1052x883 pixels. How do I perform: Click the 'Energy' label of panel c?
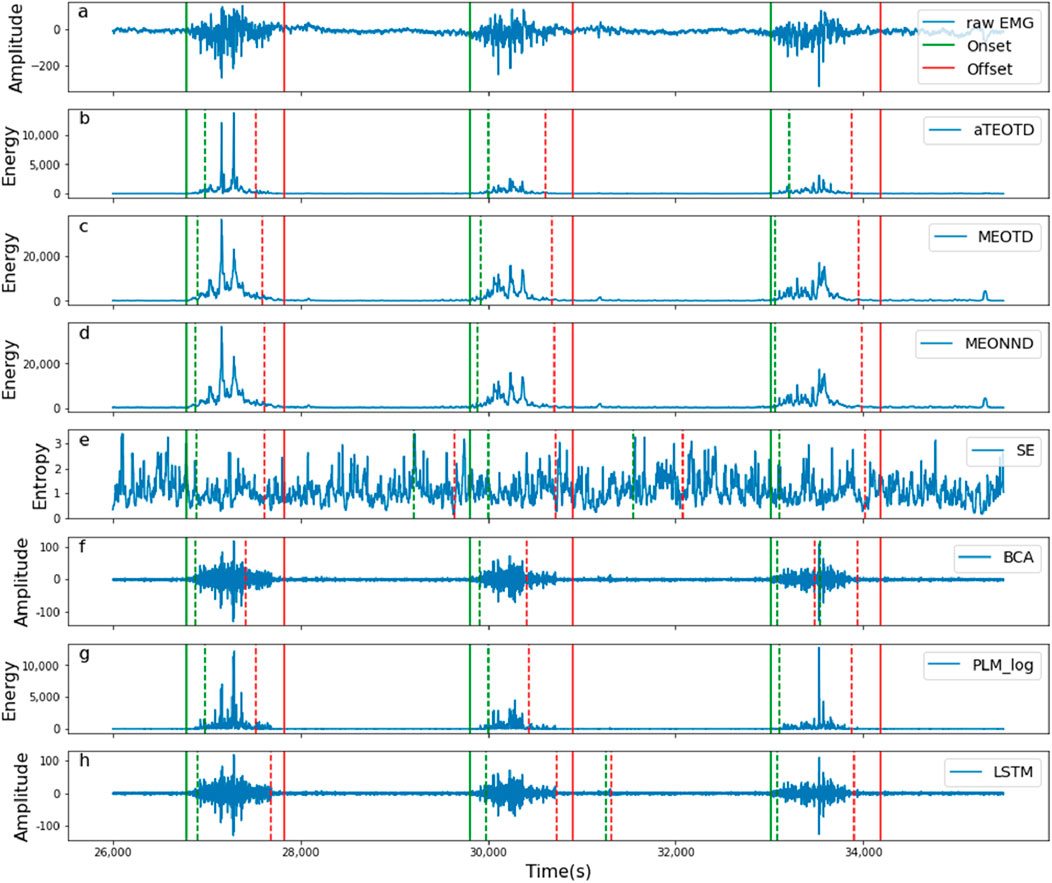pyautogui.click(x=10, y=262)
